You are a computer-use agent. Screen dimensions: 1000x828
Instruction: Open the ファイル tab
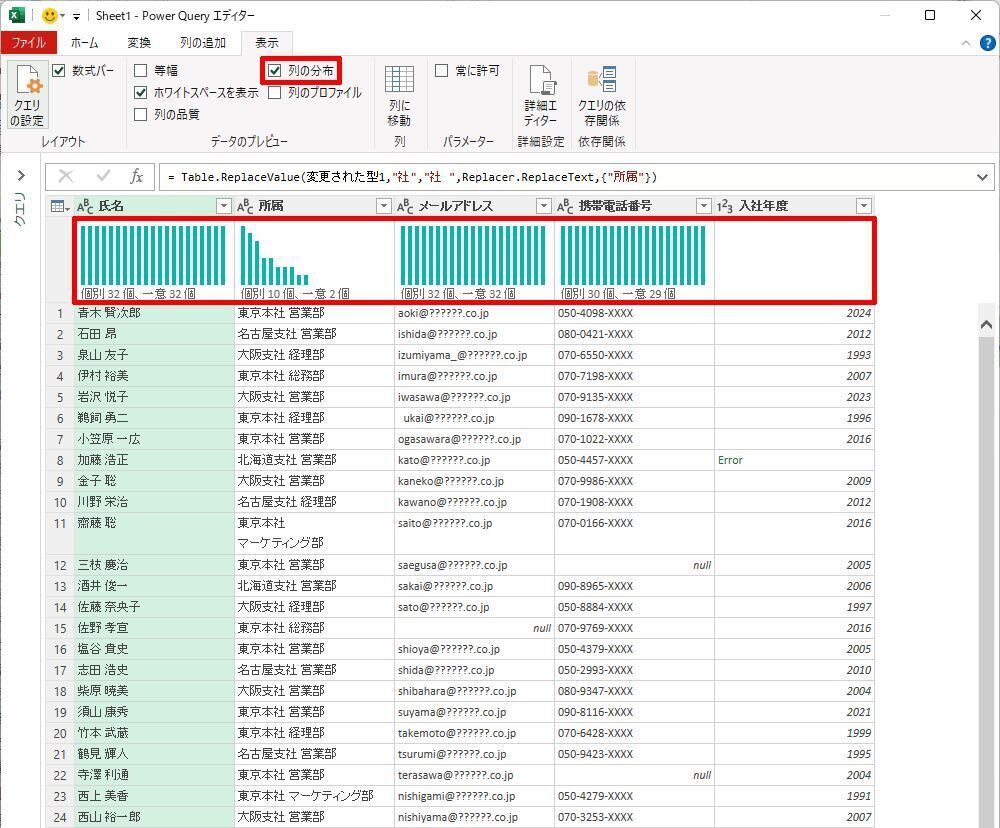29,43
